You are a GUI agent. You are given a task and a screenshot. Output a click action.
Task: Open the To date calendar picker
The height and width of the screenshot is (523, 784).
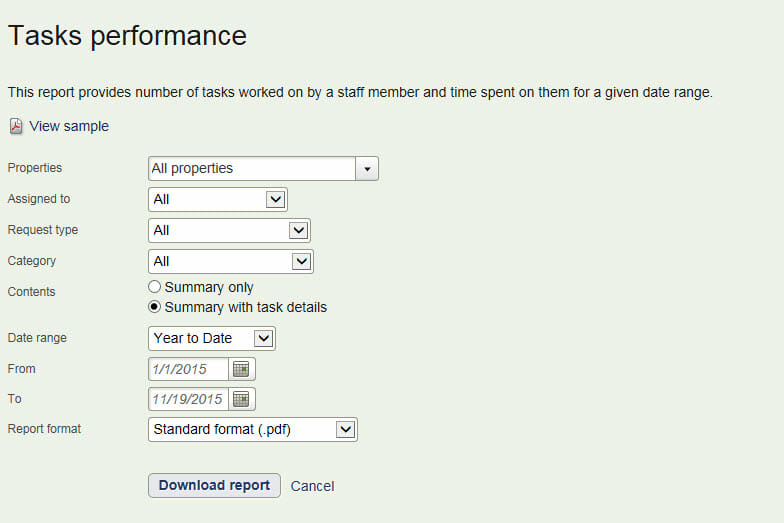242,399
